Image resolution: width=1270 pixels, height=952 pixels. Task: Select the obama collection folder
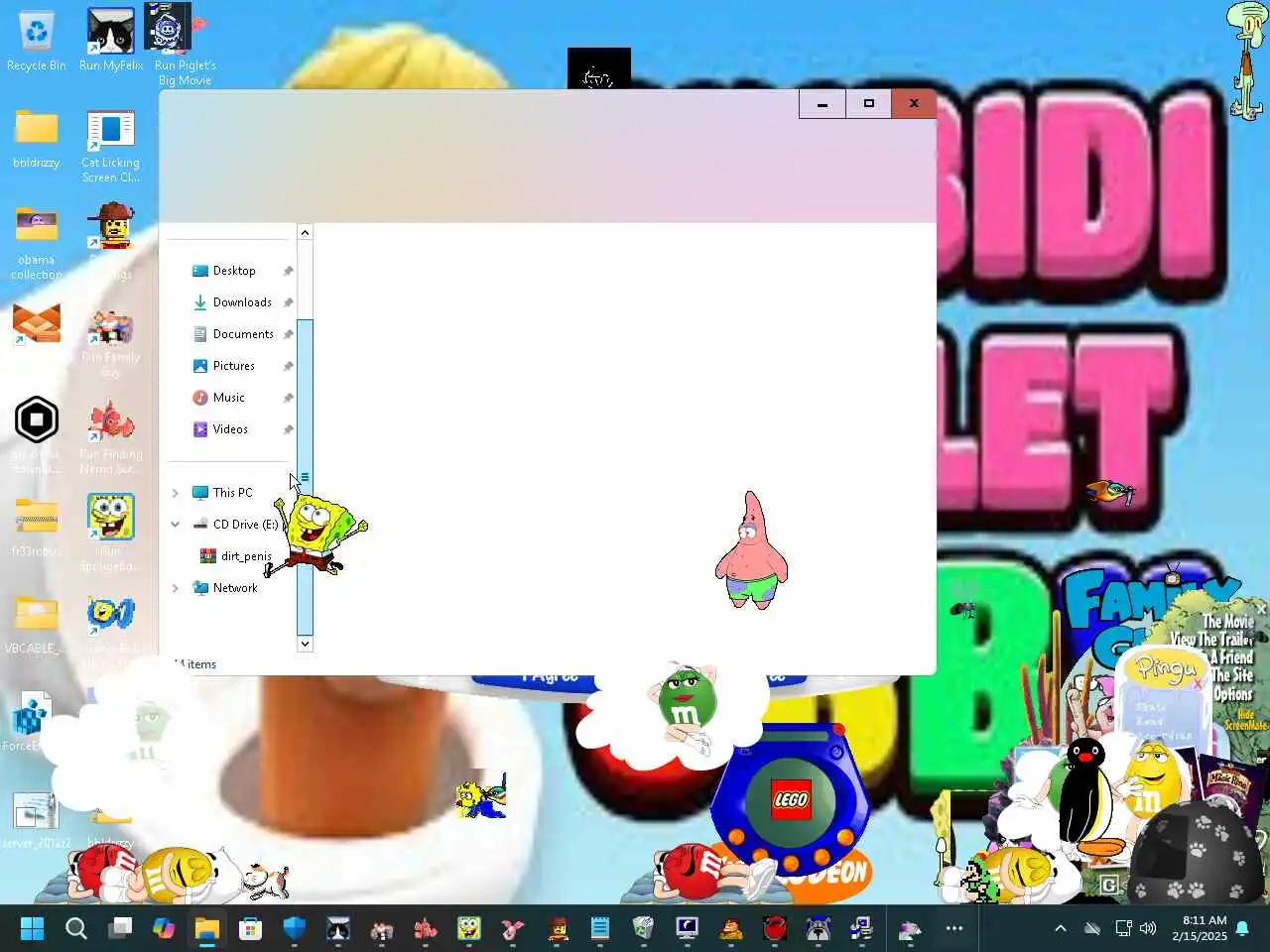[37, 242]
